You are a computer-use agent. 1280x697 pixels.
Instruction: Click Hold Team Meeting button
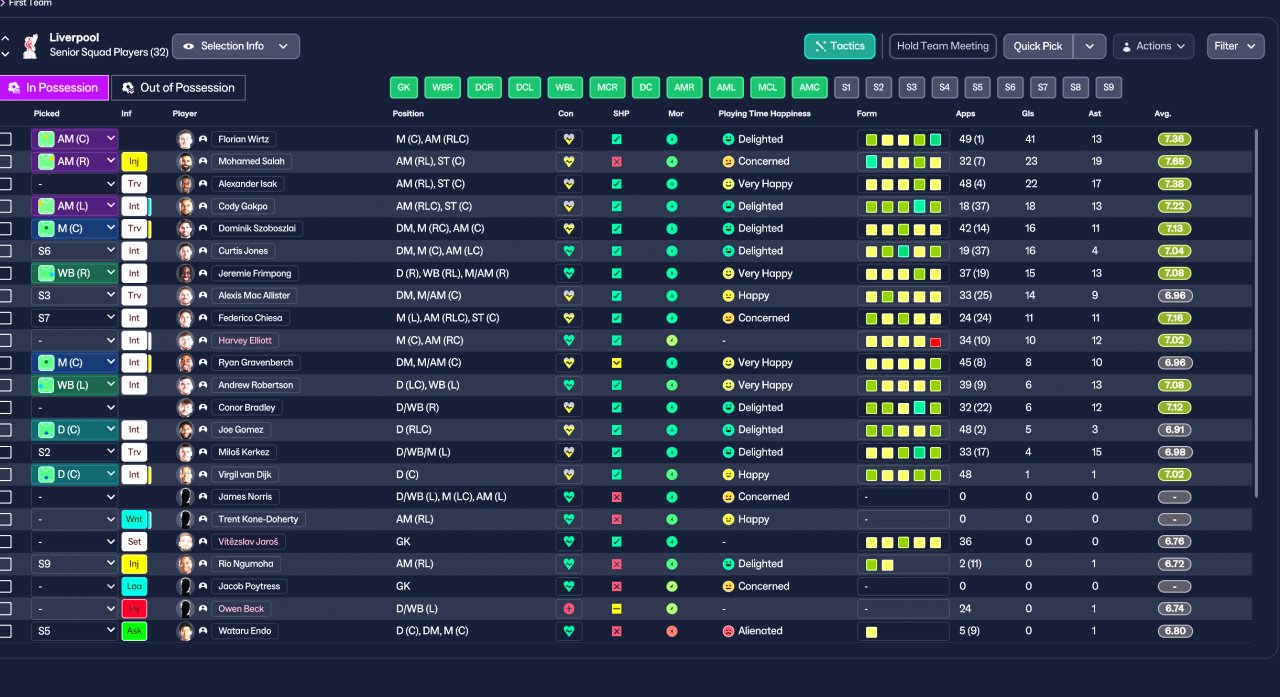click(x=942, y=46)
